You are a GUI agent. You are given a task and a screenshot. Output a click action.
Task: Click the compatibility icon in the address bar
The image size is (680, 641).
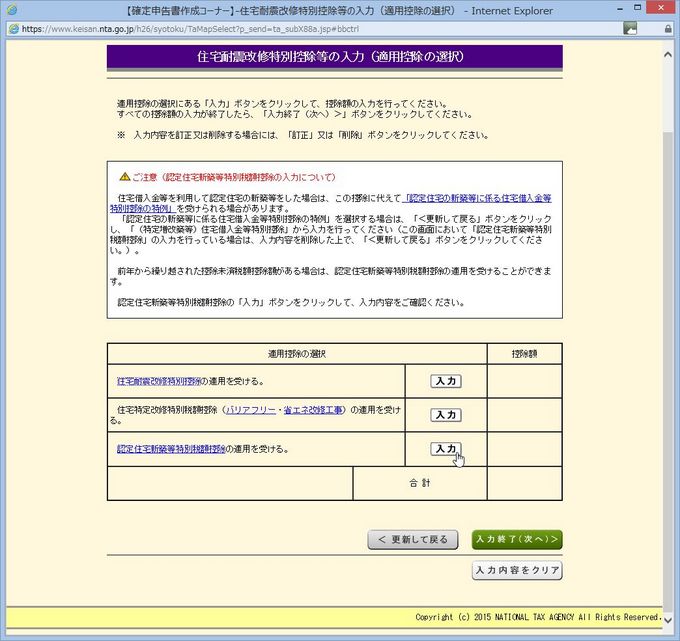[x=630, y=29]
